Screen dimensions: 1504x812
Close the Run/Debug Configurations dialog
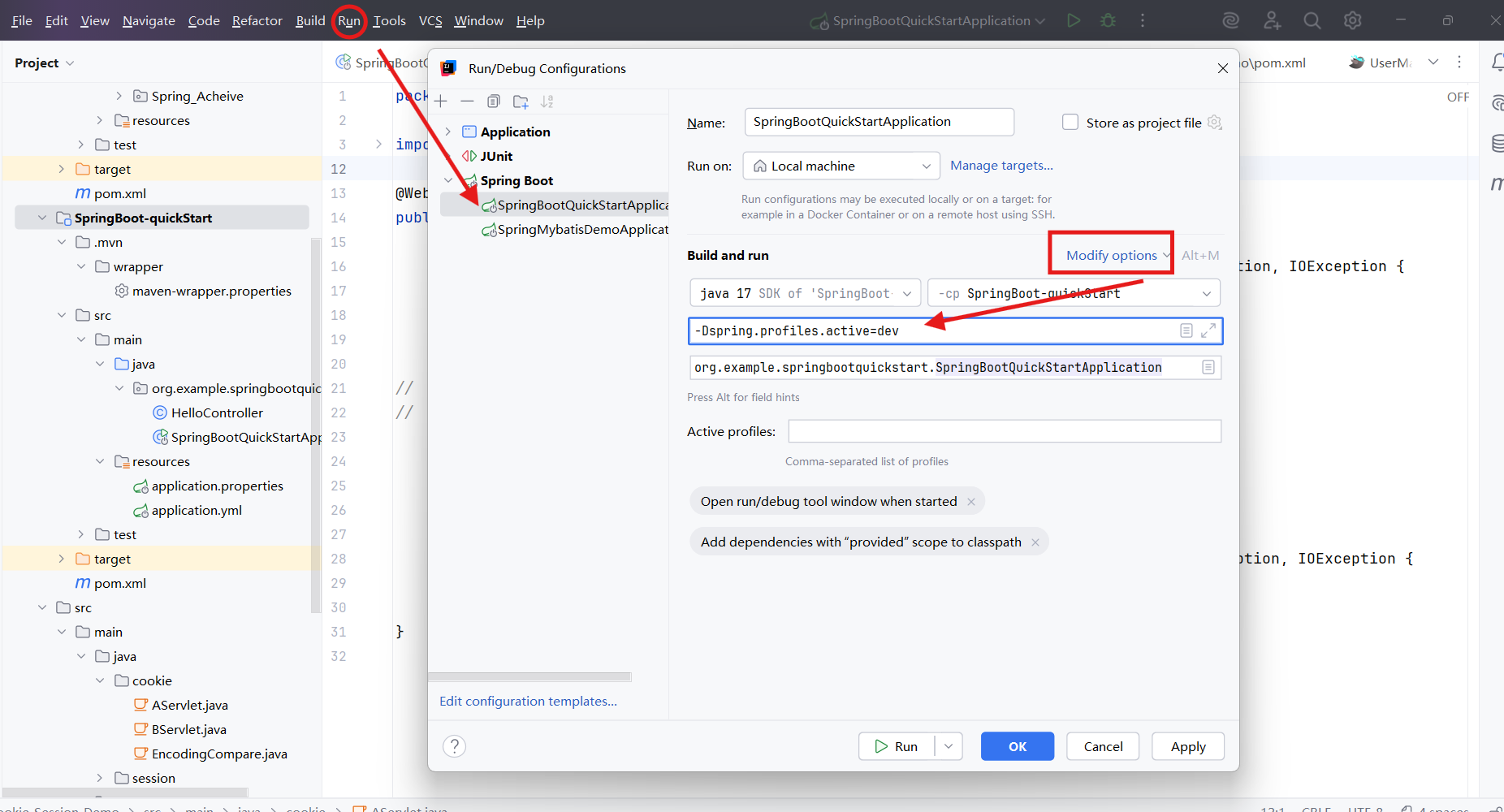click(1223, 68)
